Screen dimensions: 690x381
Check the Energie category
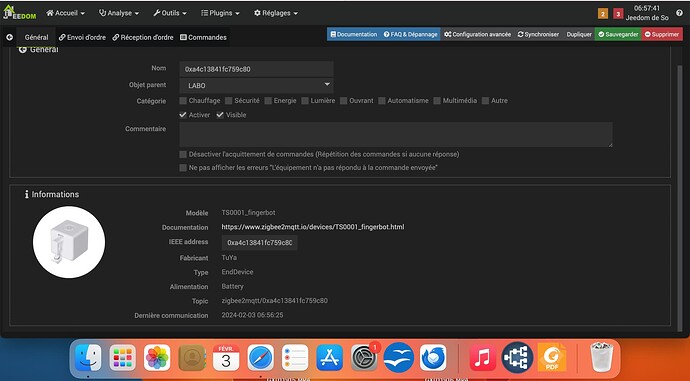click(268, 101)
